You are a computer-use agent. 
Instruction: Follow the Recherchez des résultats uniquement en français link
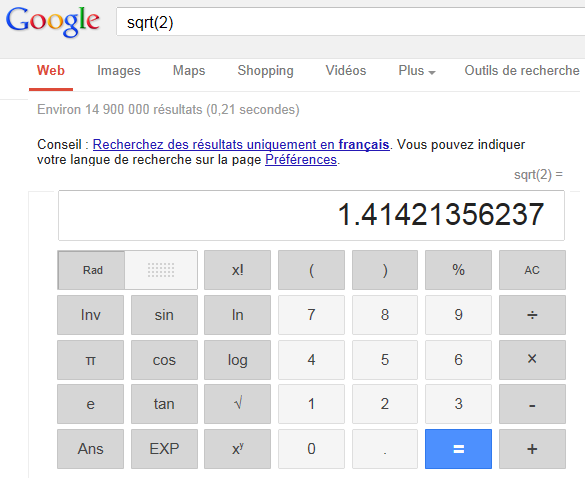[241, 144]
